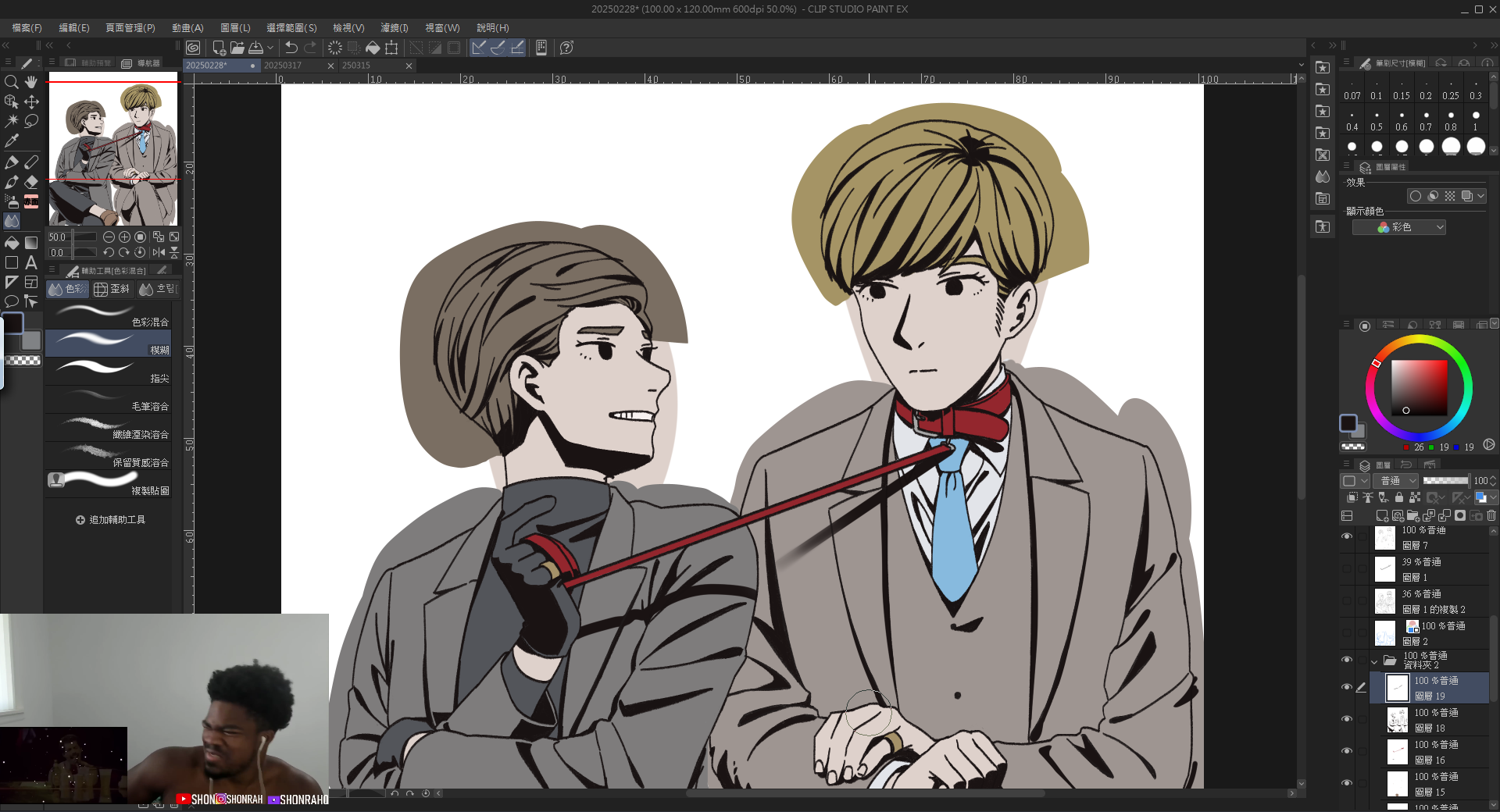Open the save options dropdown arrow
This screenshot has width=1500, height=812.
270,48
